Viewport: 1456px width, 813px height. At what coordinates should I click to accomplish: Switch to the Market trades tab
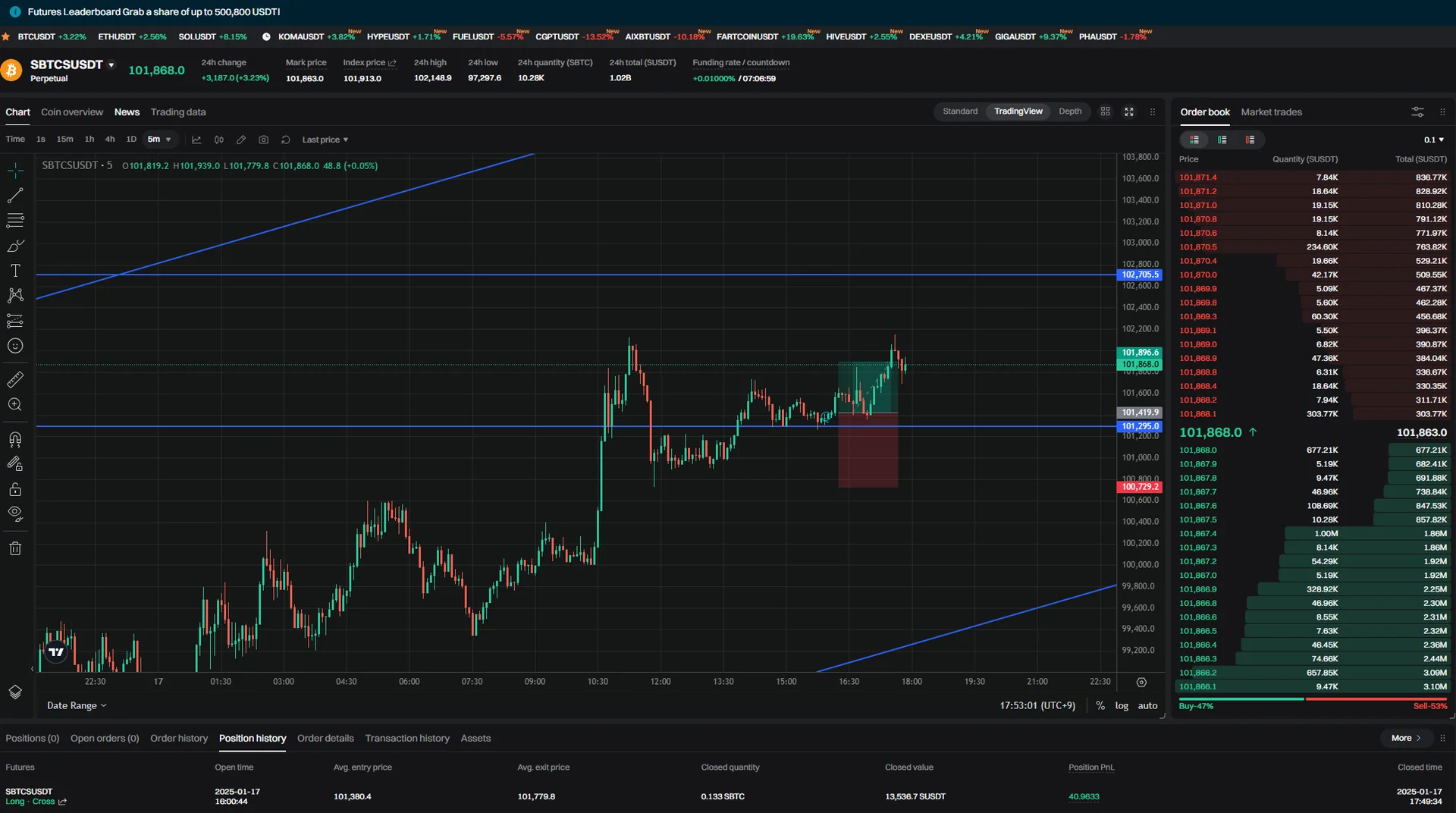[1271, 112]
